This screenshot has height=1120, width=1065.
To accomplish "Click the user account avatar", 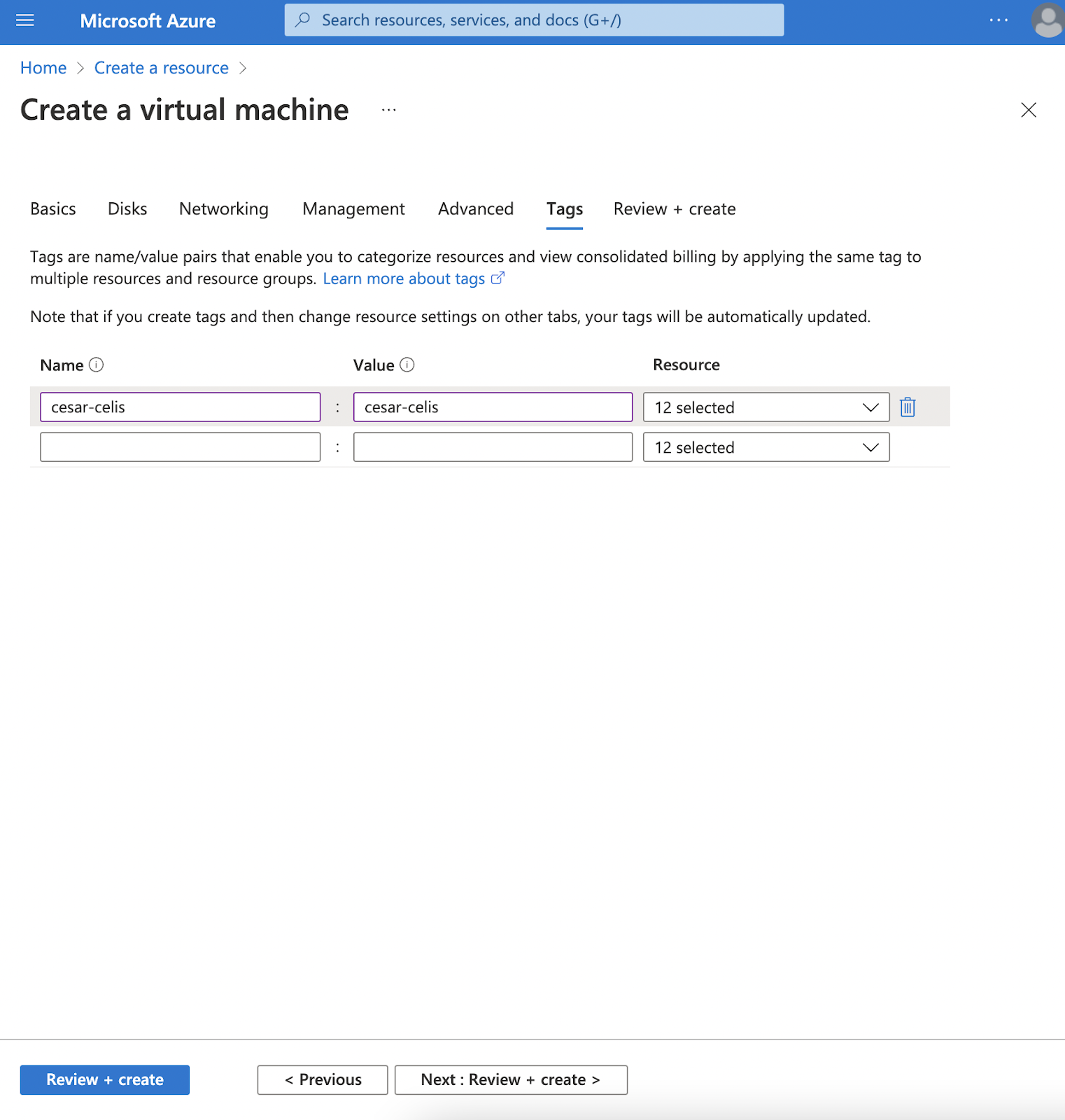I will tap(1048, 20).
